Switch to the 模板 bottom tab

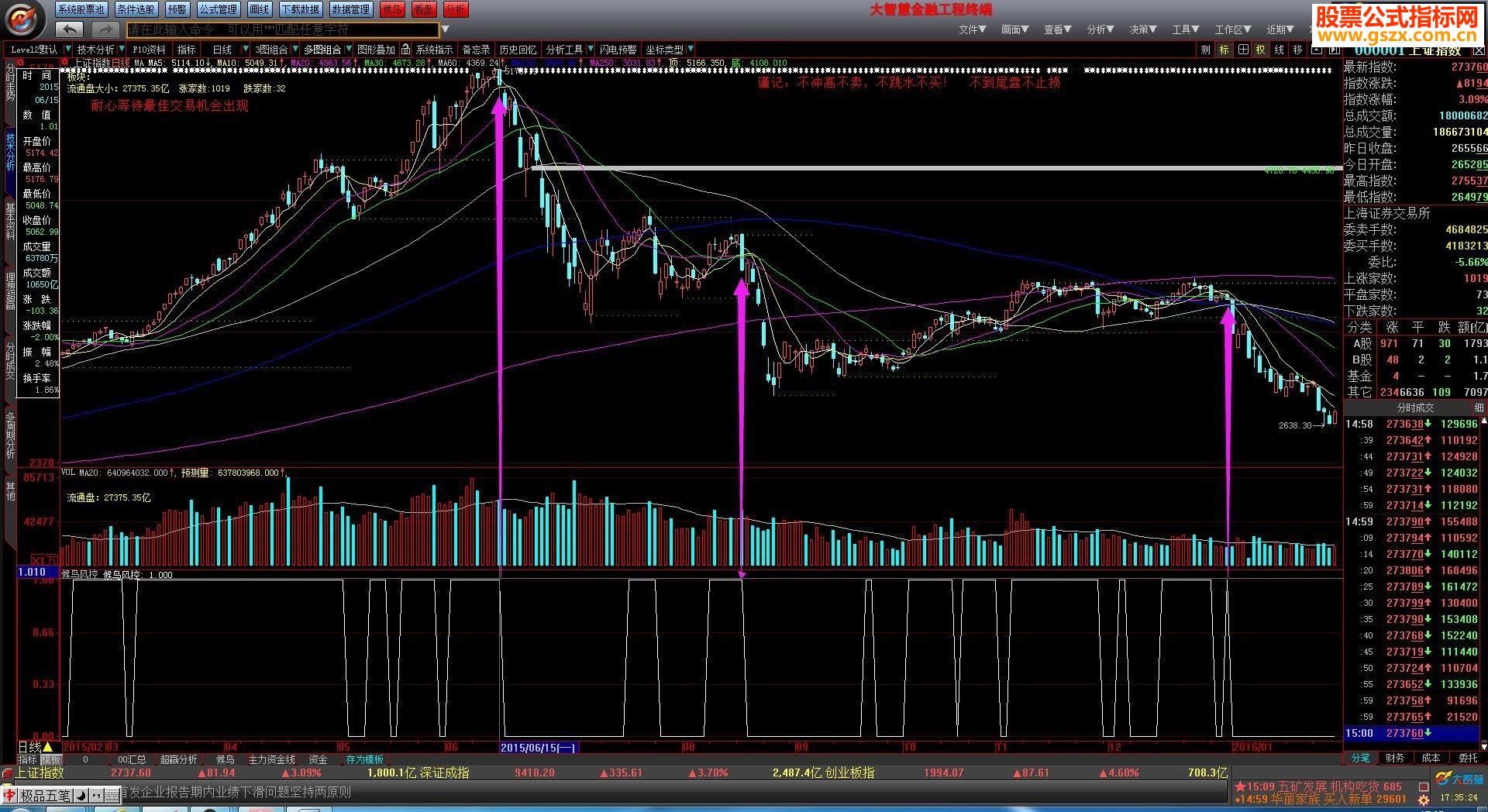[50, 760]
